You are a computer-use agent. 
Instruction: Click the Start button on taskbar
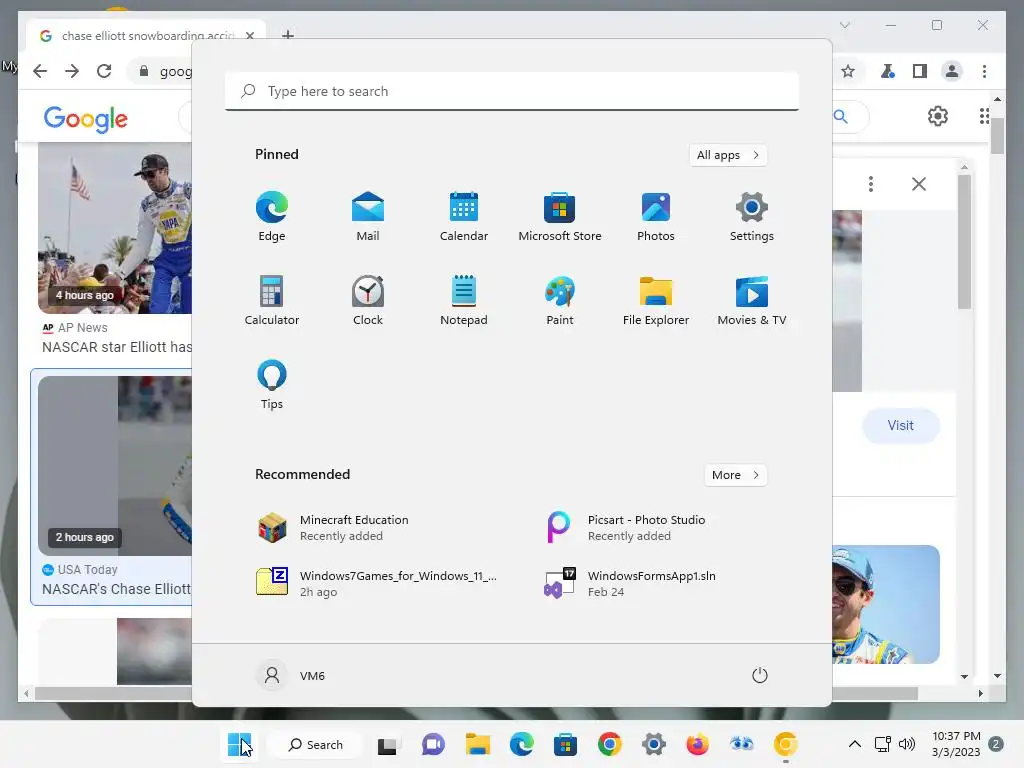click(x=239, y=744)
